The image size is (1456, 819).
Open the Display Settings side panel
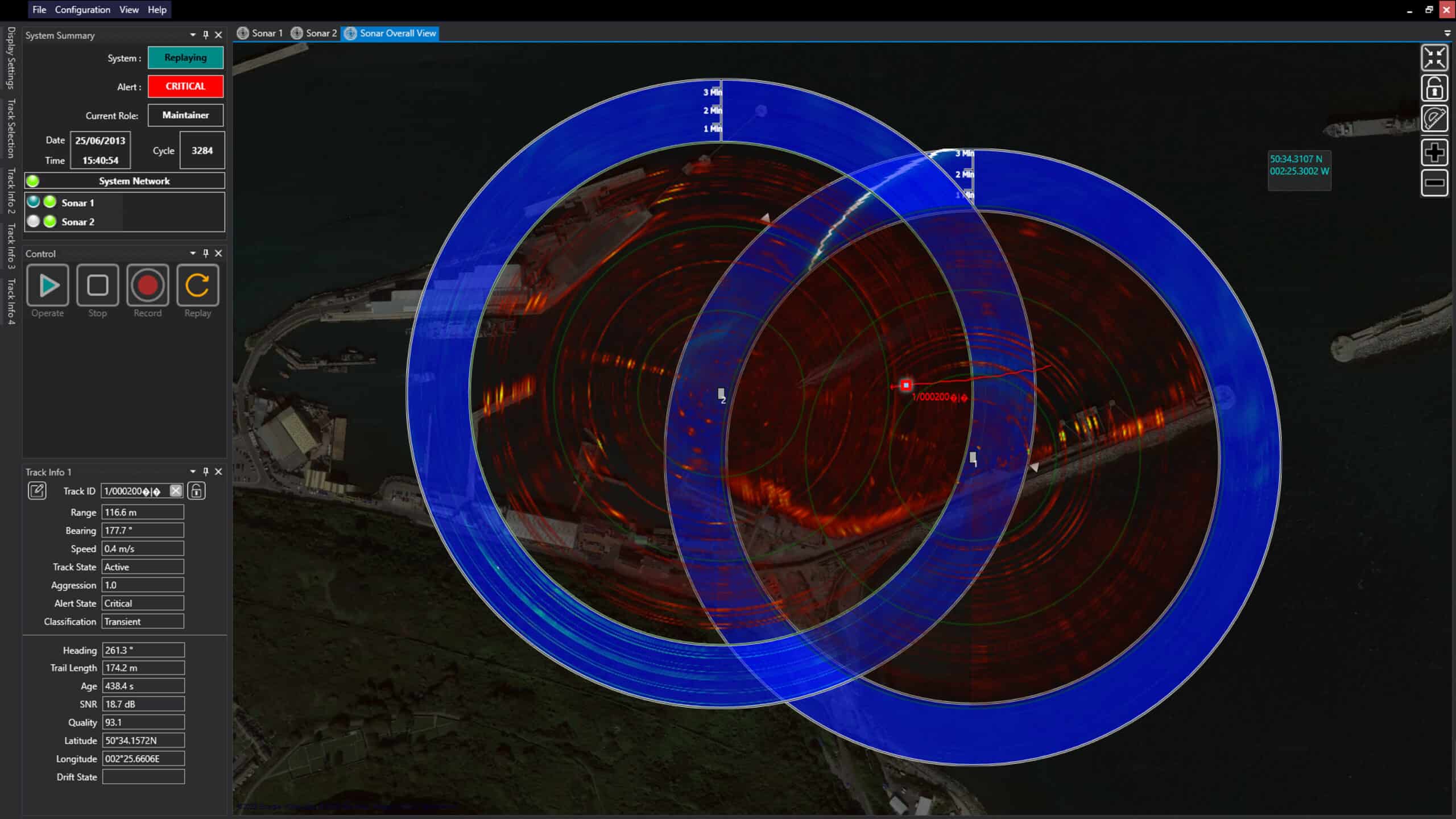pos(11,58)
